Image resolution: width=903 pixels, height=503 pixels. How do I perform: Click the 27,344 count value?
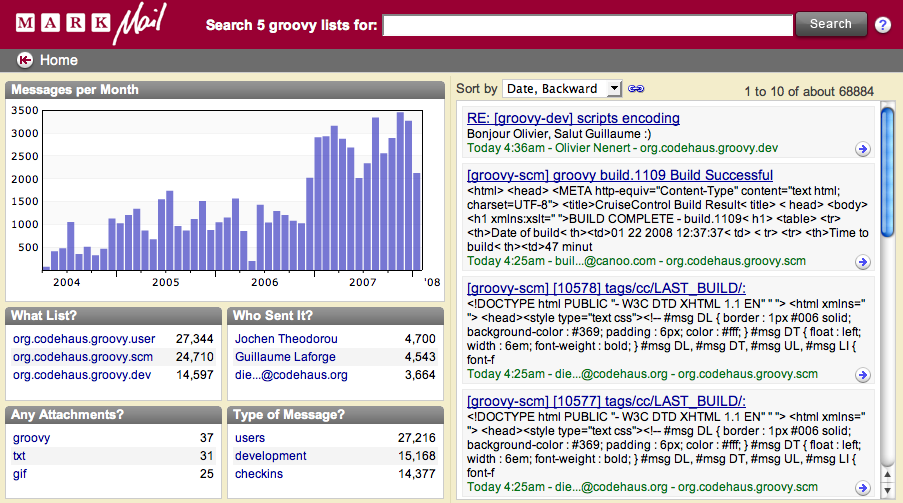click(195, 339)
